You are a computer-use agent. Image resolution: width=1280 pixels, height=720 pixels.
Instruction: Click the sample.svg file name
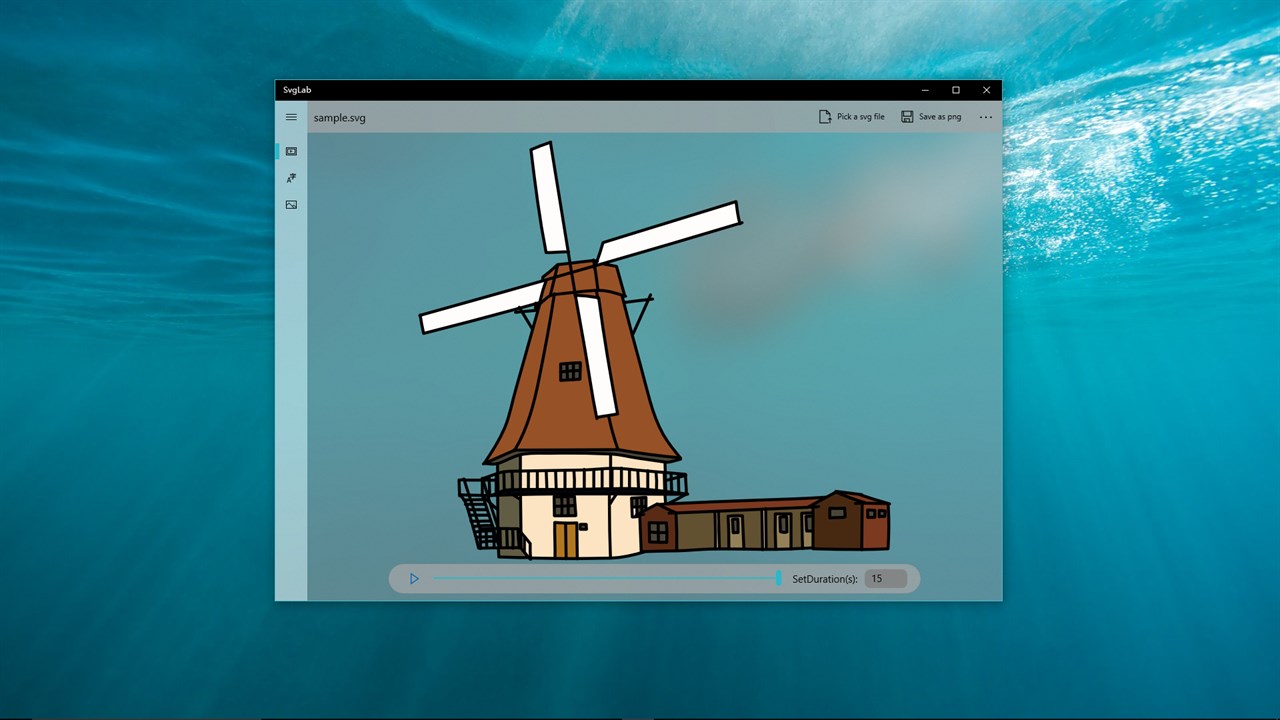pos(340,118)
